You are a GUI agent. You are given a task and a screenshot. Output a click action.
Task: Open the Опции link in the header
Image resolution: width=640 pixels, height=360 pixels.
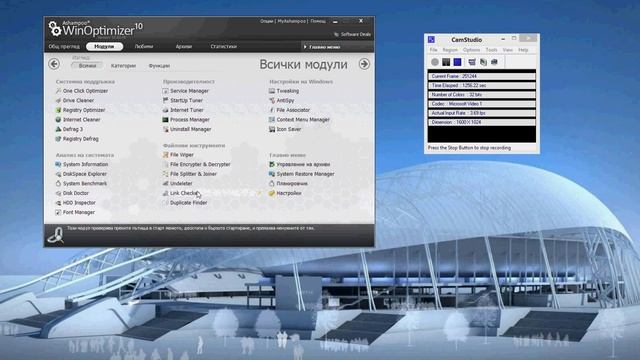pos(267,21)
